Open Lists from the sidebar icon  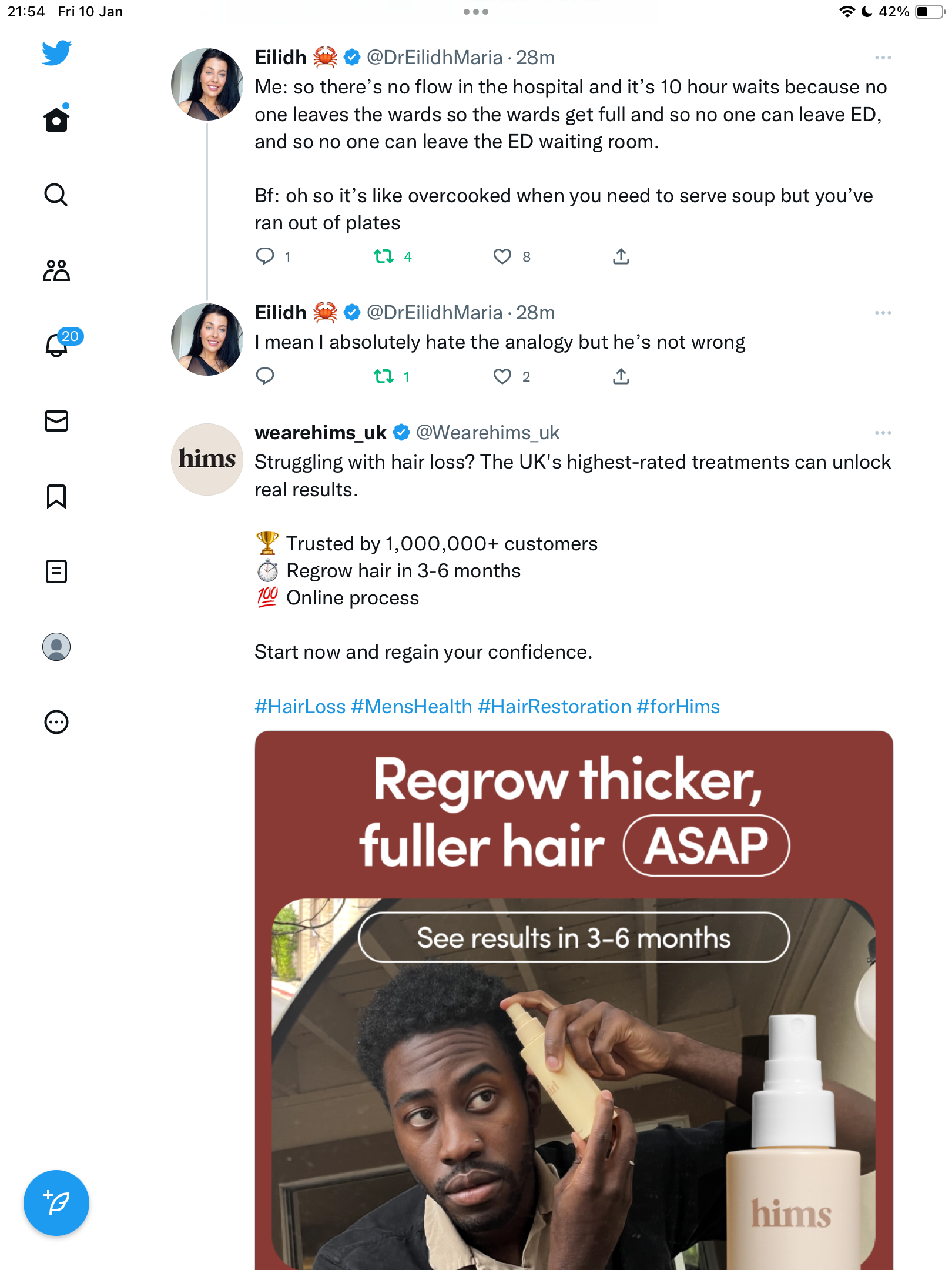click(x=56, y=571)
